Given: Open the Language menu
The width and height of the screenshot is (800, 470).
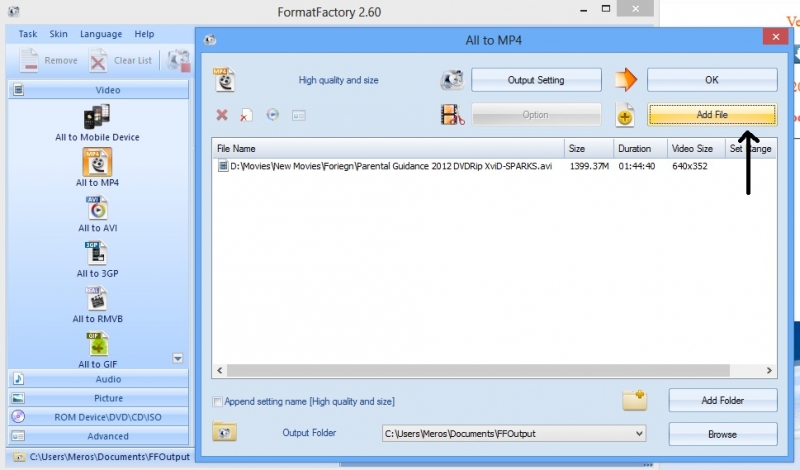Looking at the screenshot, I should (101, 34).
